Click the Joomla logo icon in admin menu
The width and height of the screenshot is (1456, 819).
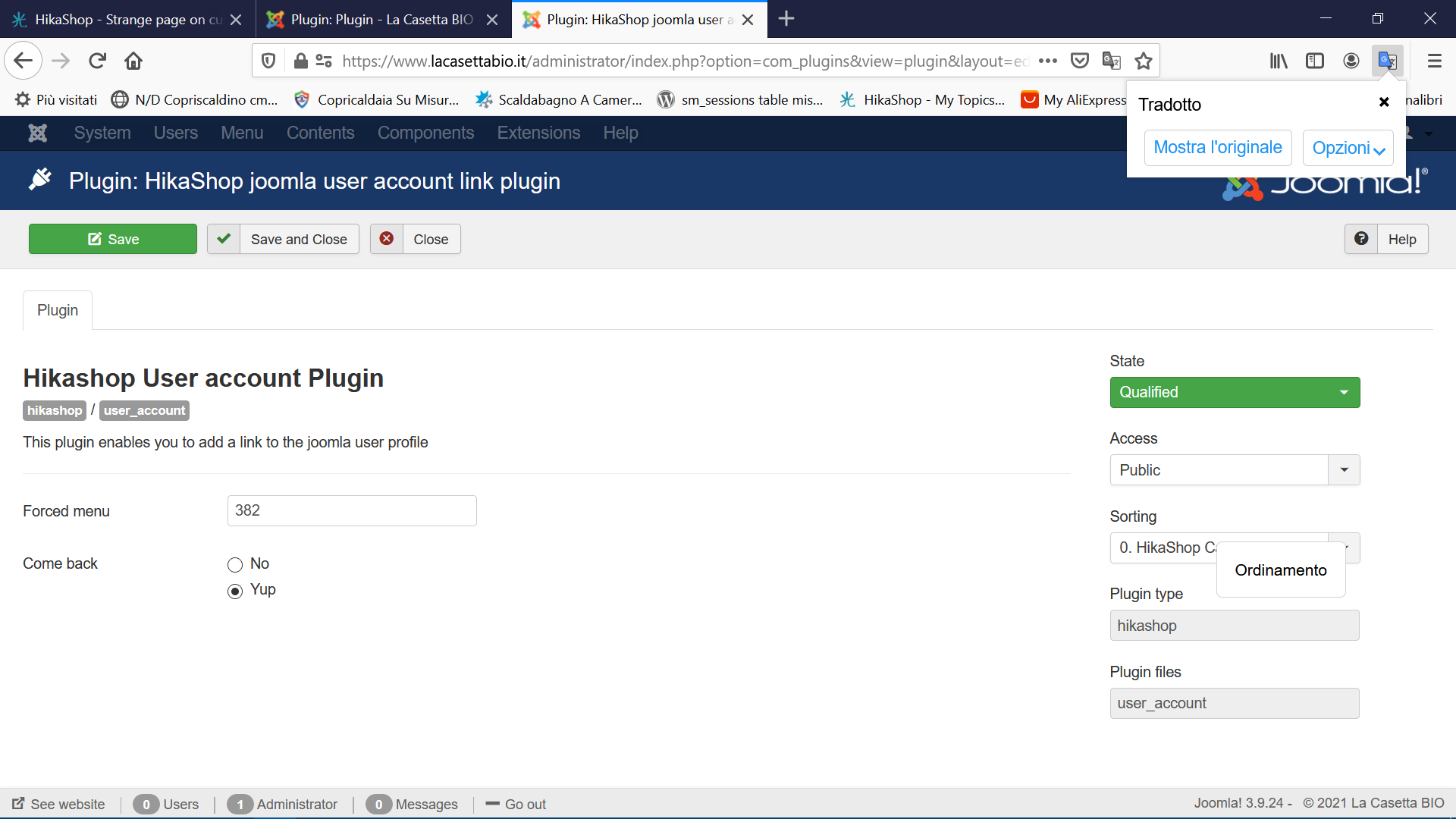[x=37, y=133]
